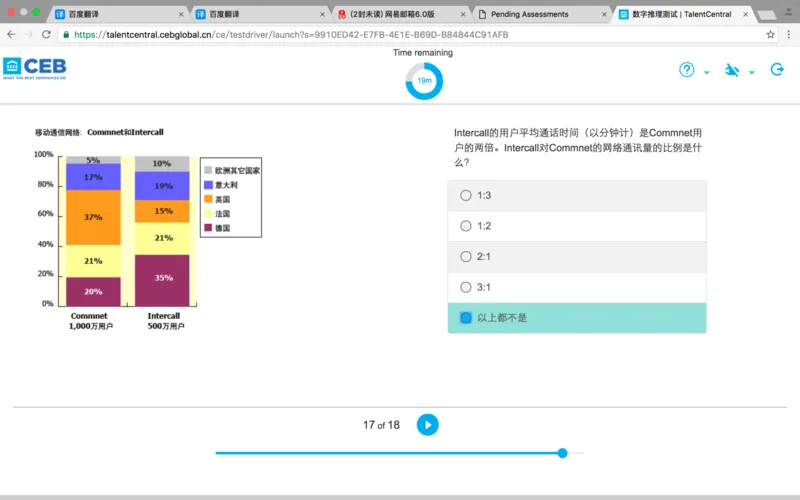The height and width of the screenshot is (500, 800).
Task: Close the 网易邮箱 tab
Action: (x=463, y=14)
